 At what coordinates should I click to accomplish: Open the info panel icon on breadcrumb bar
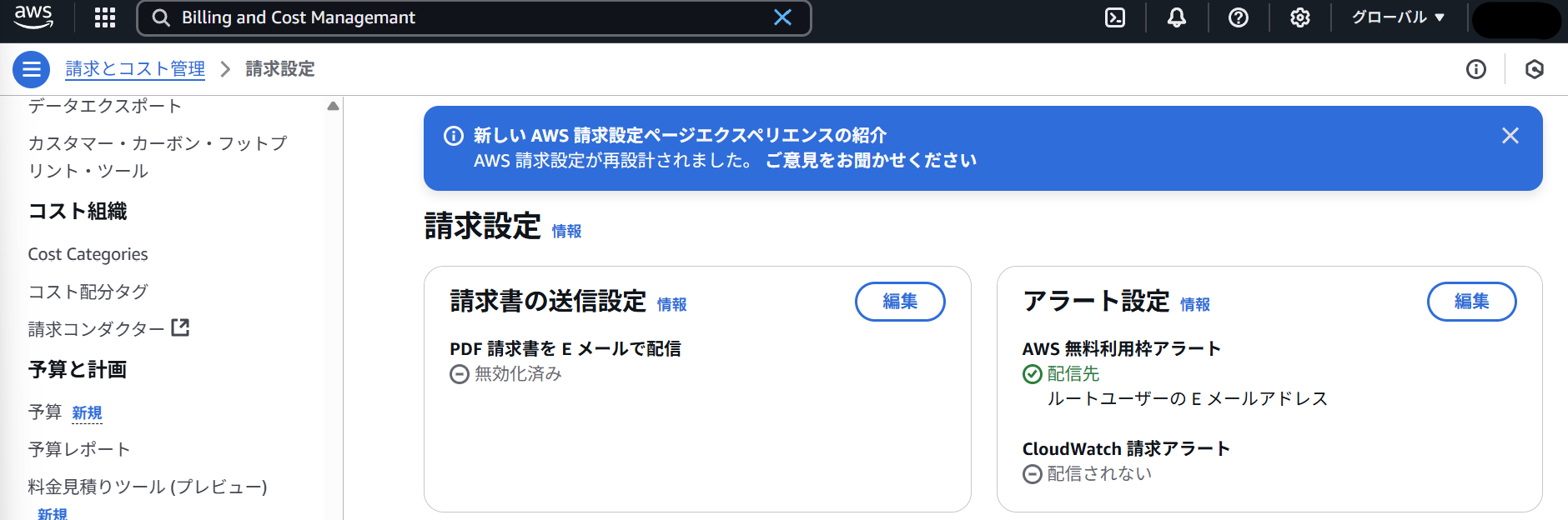point(1476,69)
